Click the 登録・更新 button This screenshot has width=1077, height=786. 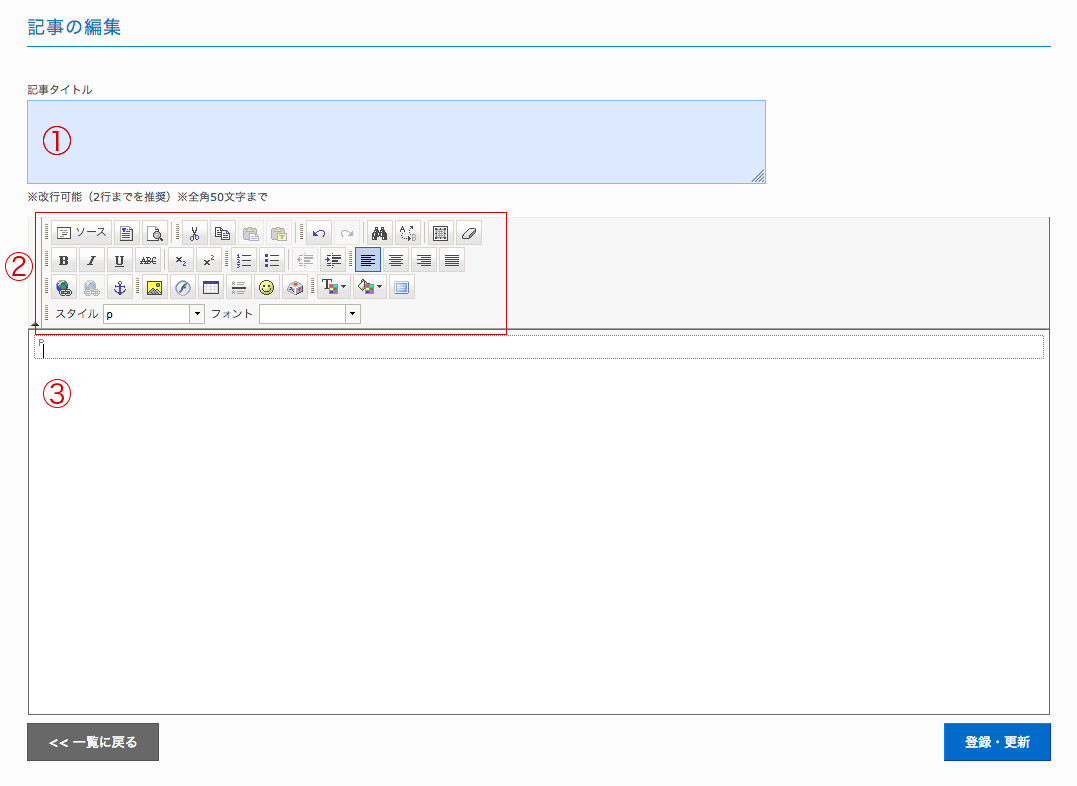coord(997,742)
